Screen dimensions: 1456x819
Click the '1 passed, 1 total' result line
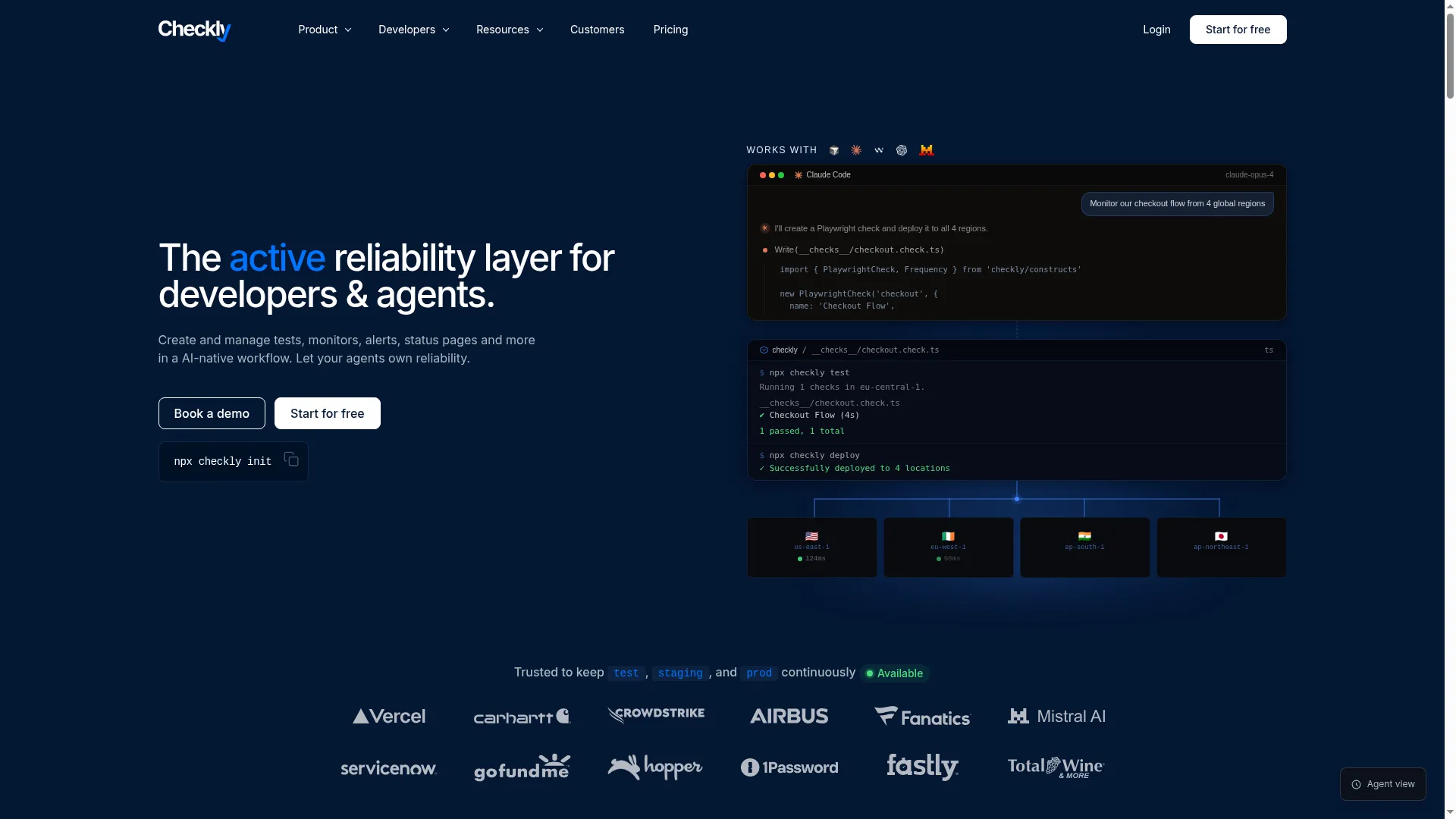tap(802, 431)
